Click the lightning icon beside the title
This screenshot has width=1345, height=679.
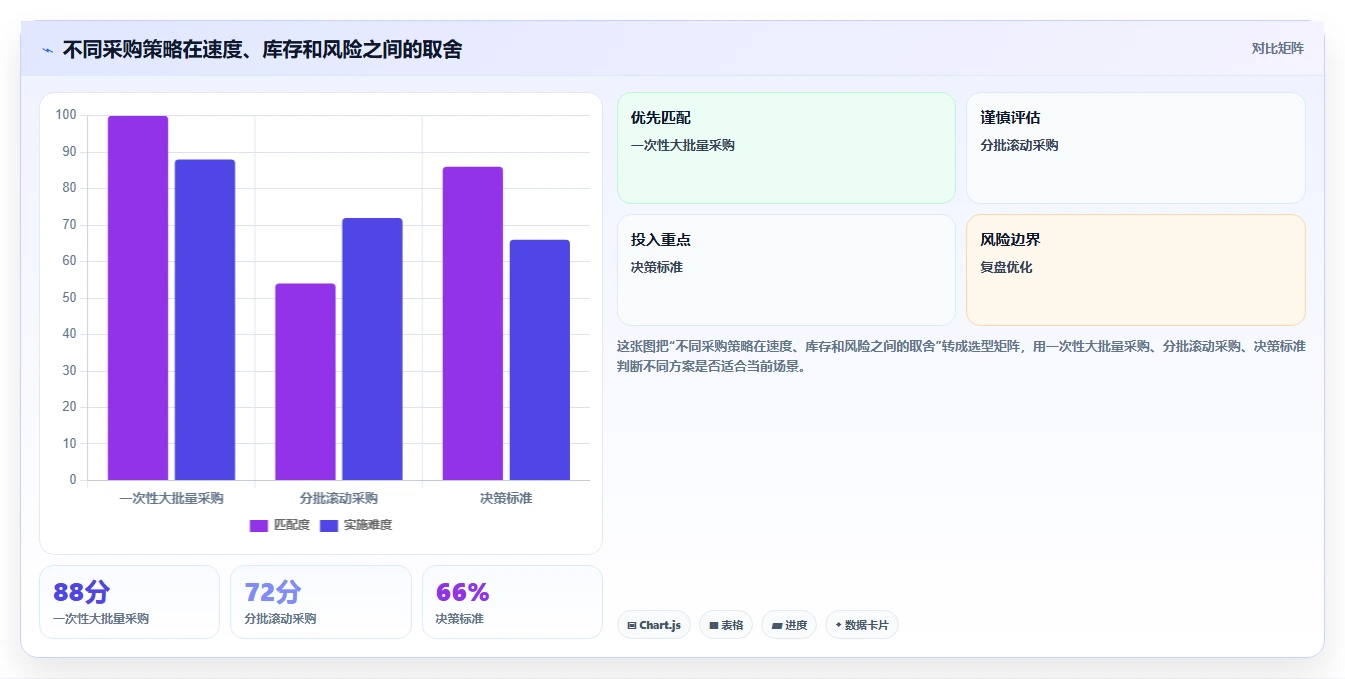click(47, 50)
